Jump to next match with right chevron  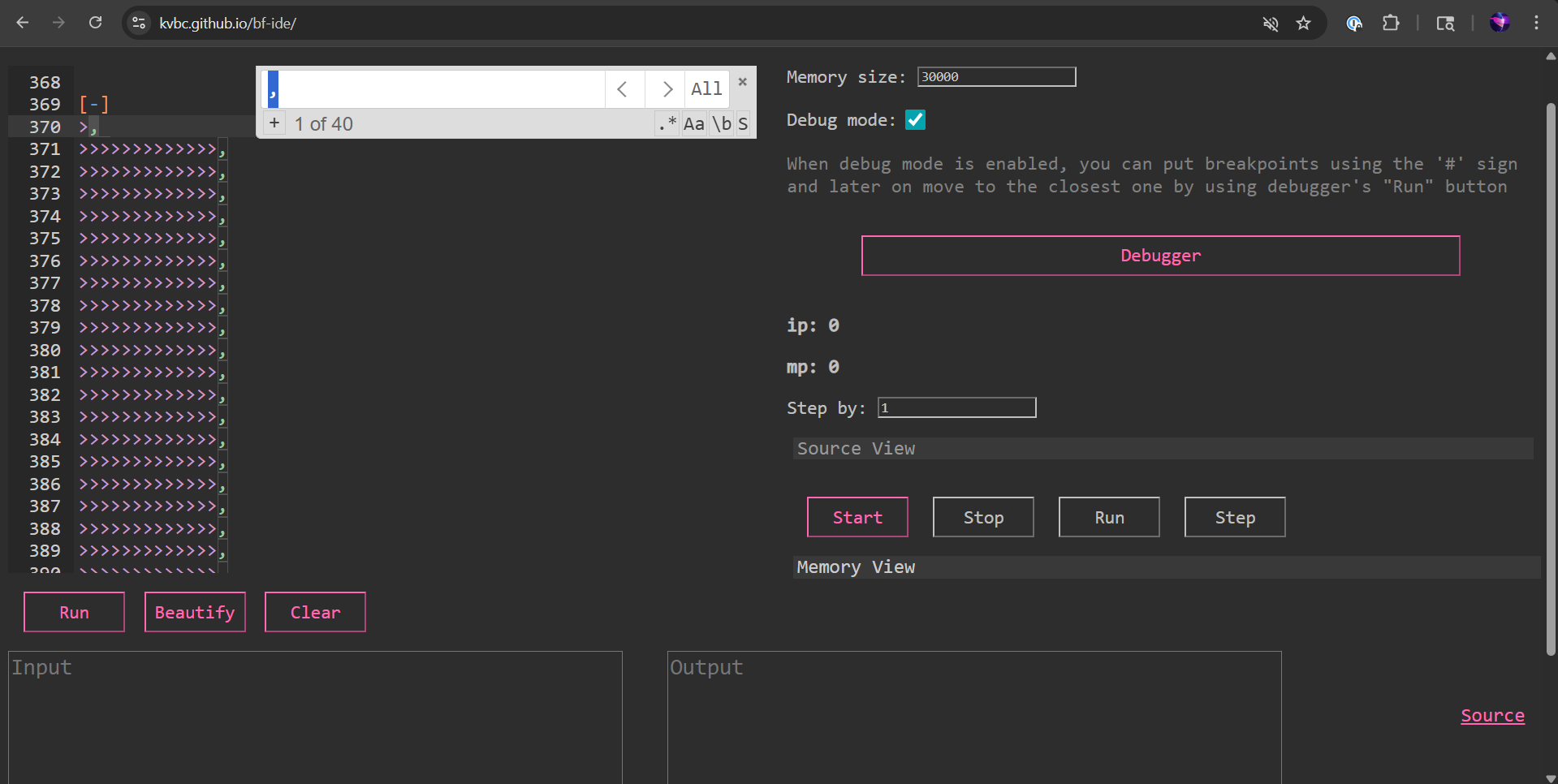(666, 88)
